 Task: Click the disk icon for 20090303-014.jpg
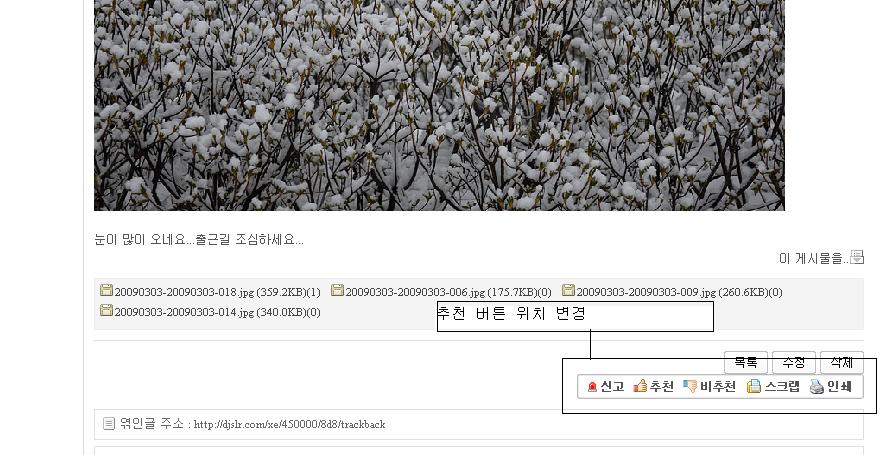pos(106,310)
